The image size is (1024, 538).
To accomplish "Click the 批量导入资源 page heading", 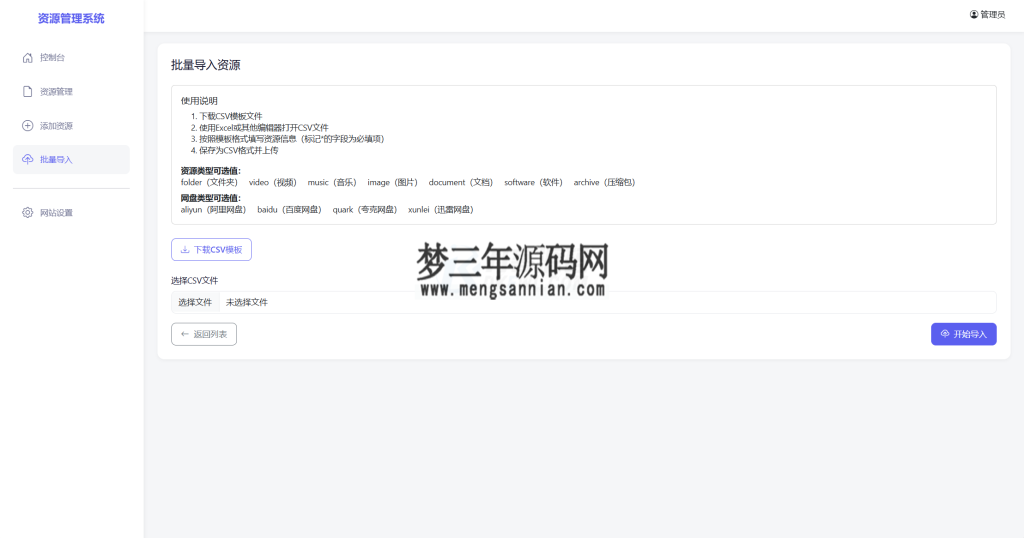I will pyautogui.click(x=206, y=65).
